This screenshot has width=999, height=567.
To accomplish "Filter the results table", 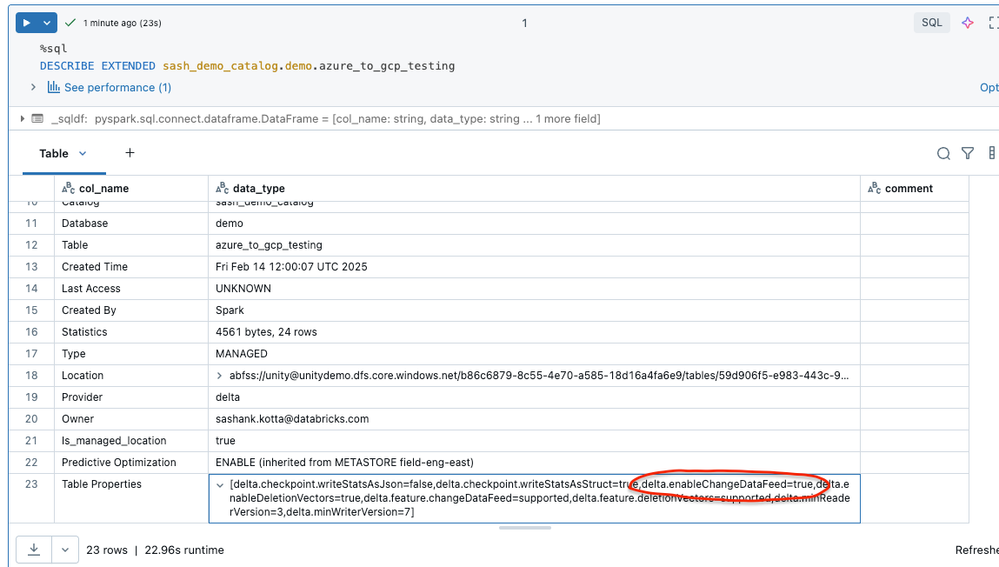I will pyautogui.click(x=967, y=153).
